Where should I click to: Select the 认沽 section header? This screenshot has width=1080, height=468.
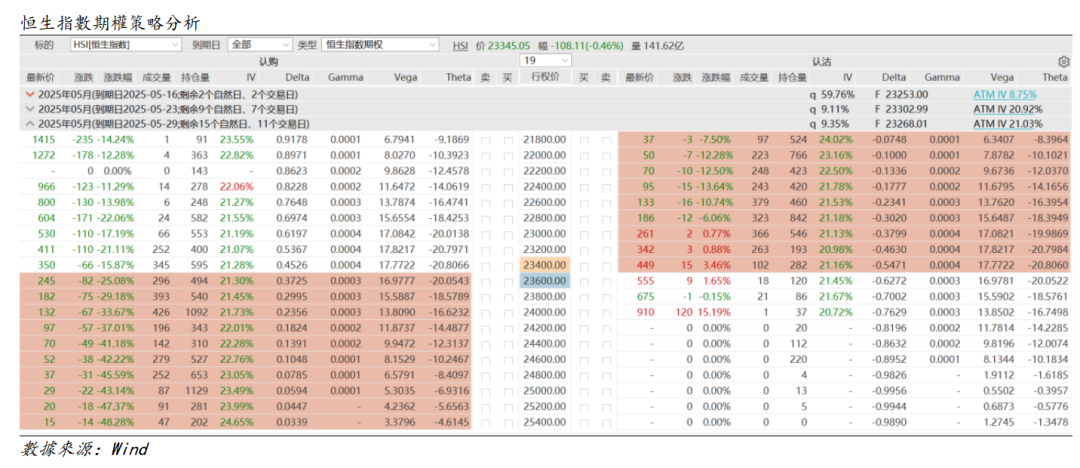(822, 61)
